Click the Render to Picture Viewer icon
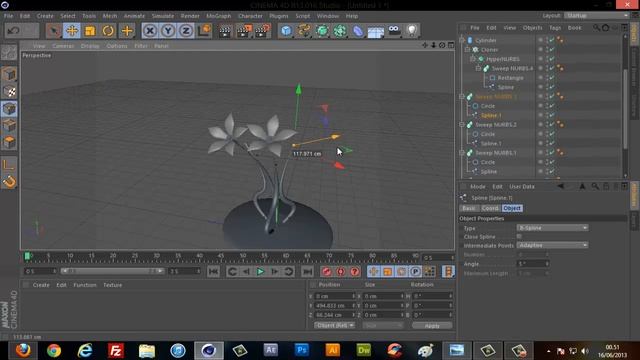This screenshot has height=360, width=640. (x=244, y=31)
